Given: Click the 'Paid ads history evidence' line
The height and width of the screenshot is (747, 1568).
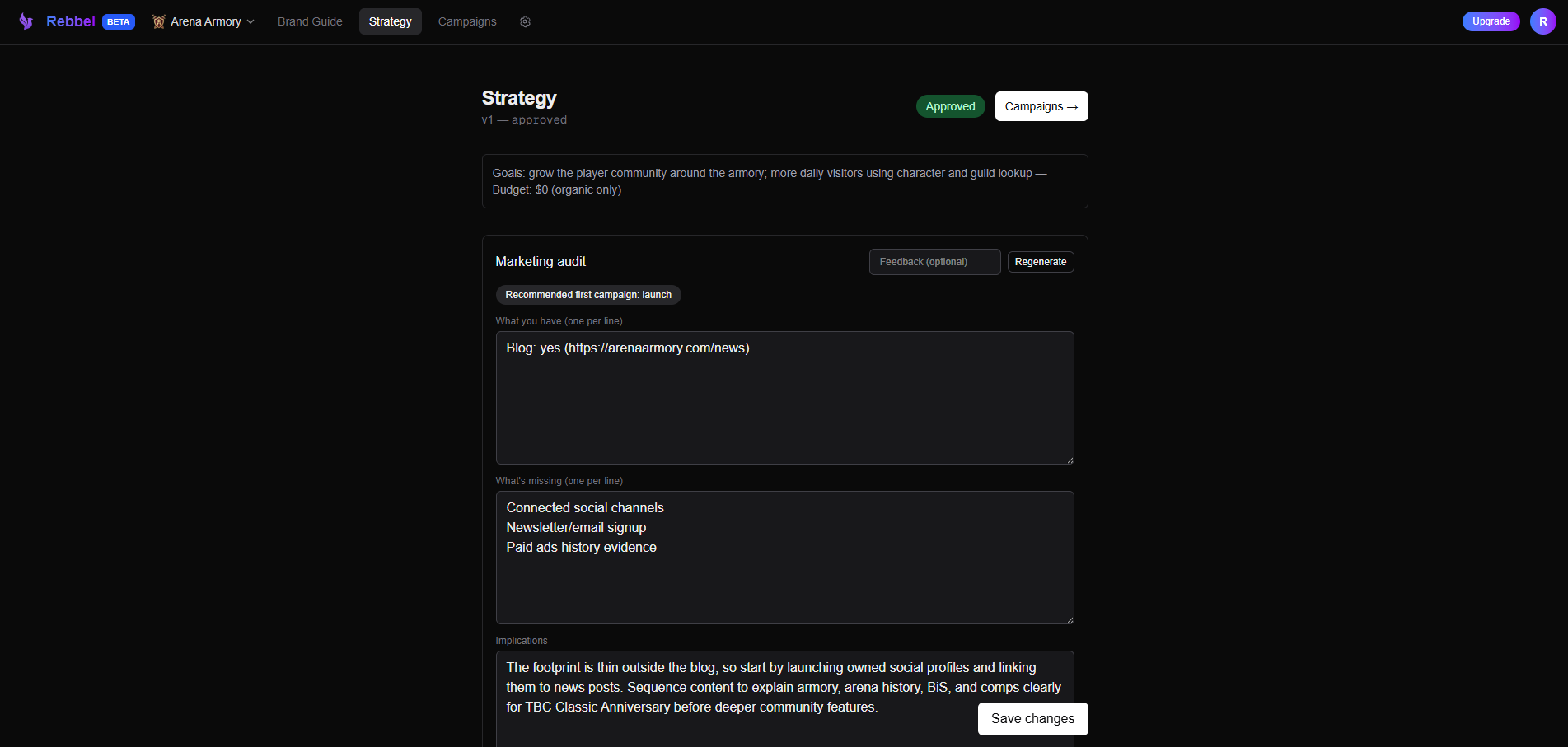Looking at the screenshot, I should click(x=581, y=548).
